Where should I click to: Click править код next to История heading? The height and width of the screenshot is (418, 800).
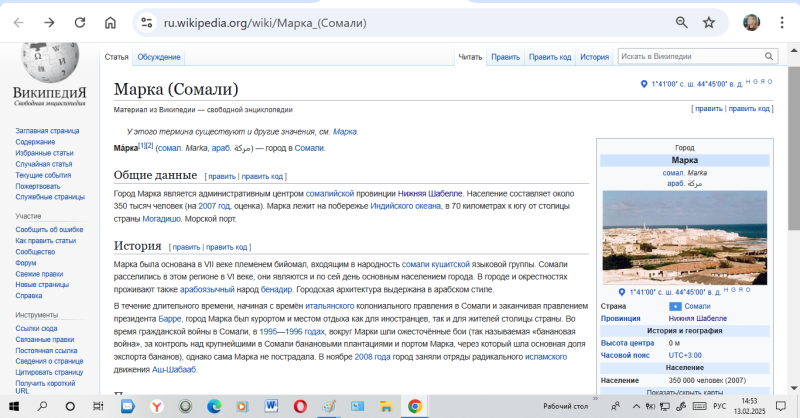[x=227, y=247]
